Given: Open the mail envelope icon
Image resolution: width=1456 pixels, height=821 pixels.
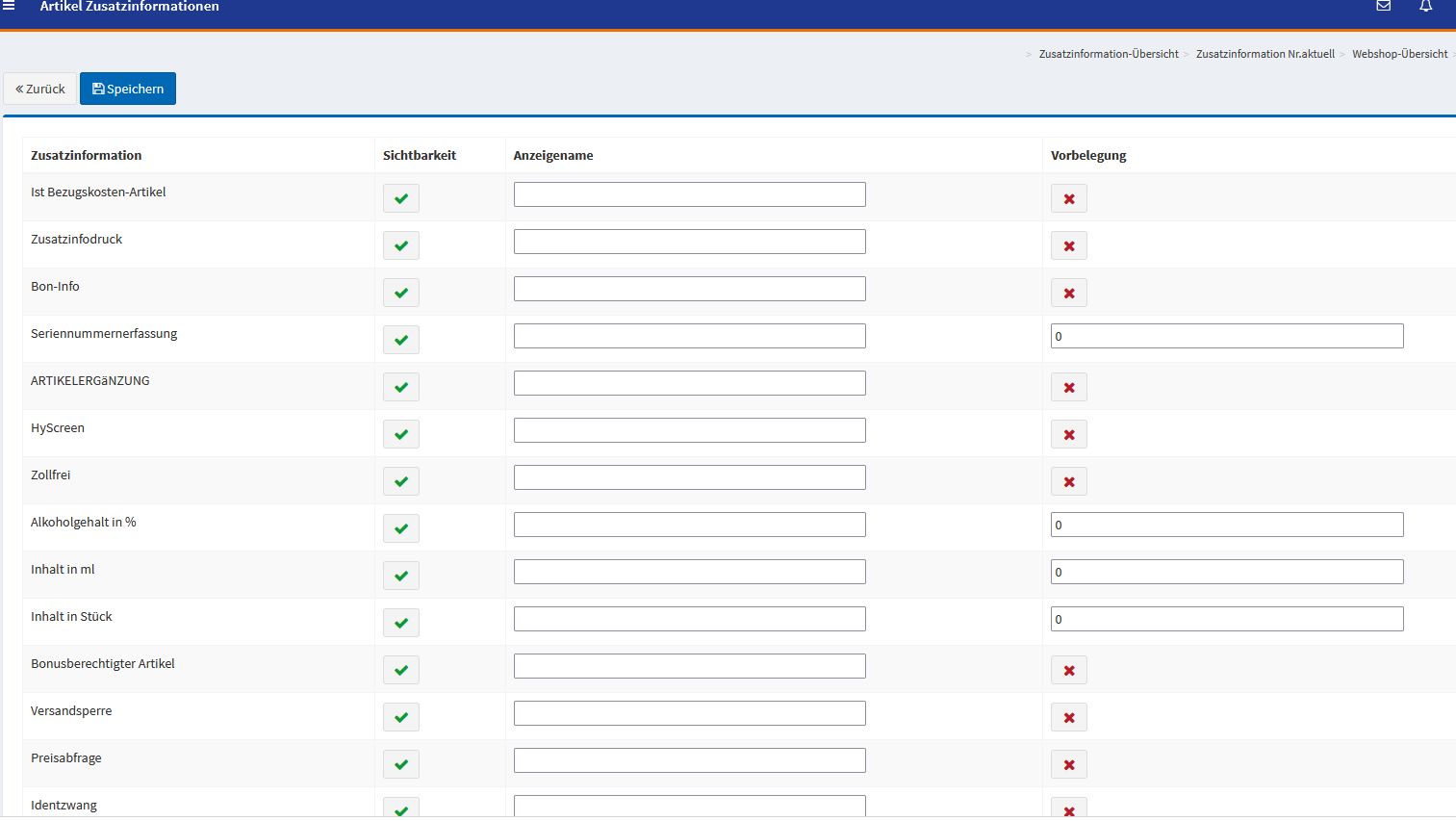Looking at the screenshot, I should tap(1383, 6).
